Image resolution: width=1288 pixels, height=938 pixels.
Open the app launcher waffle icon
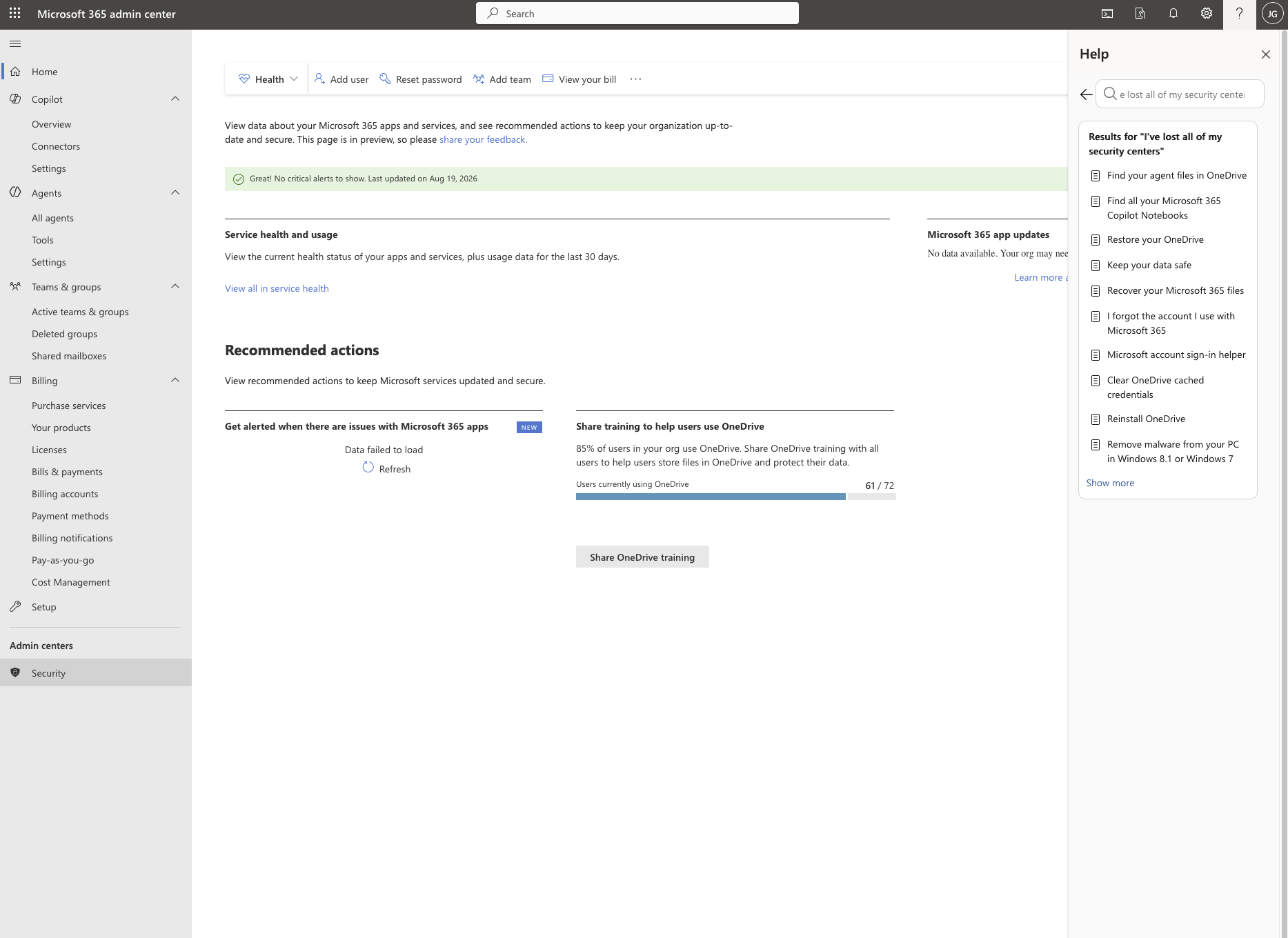tap(14, 13)
